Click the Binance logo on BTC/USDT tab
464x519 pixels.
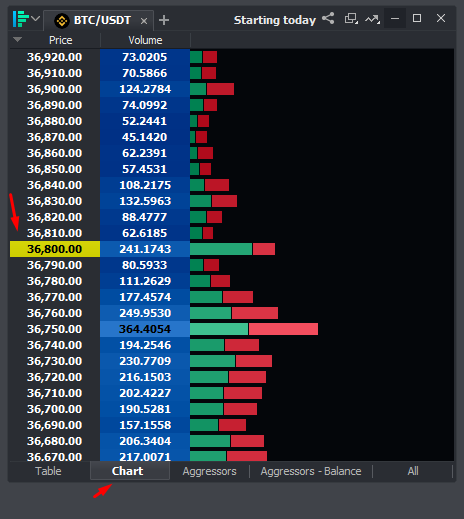tap(62, 21)
